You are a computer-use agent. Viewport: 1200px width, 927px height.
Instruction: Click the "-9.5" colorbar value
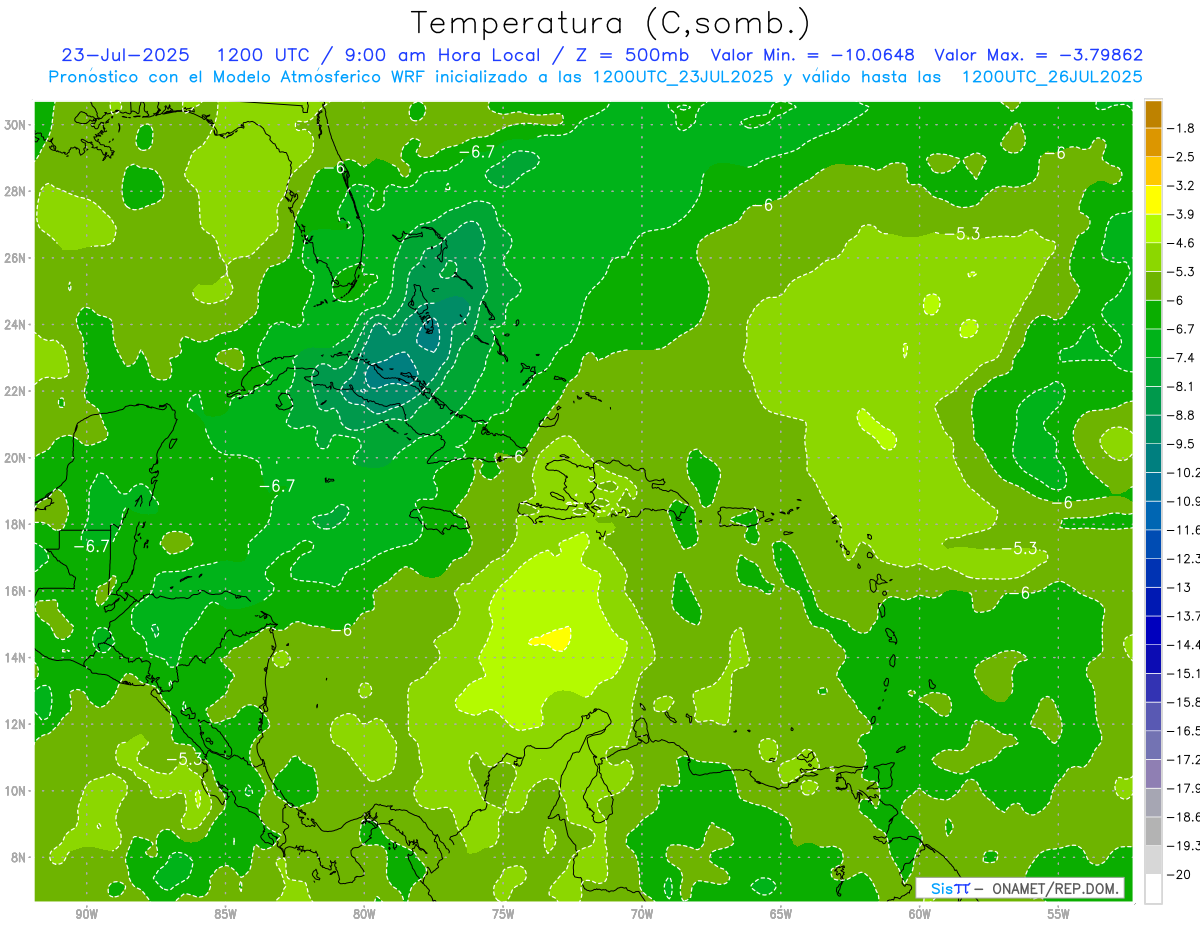pyautogui.click(x=1181, y=444)
